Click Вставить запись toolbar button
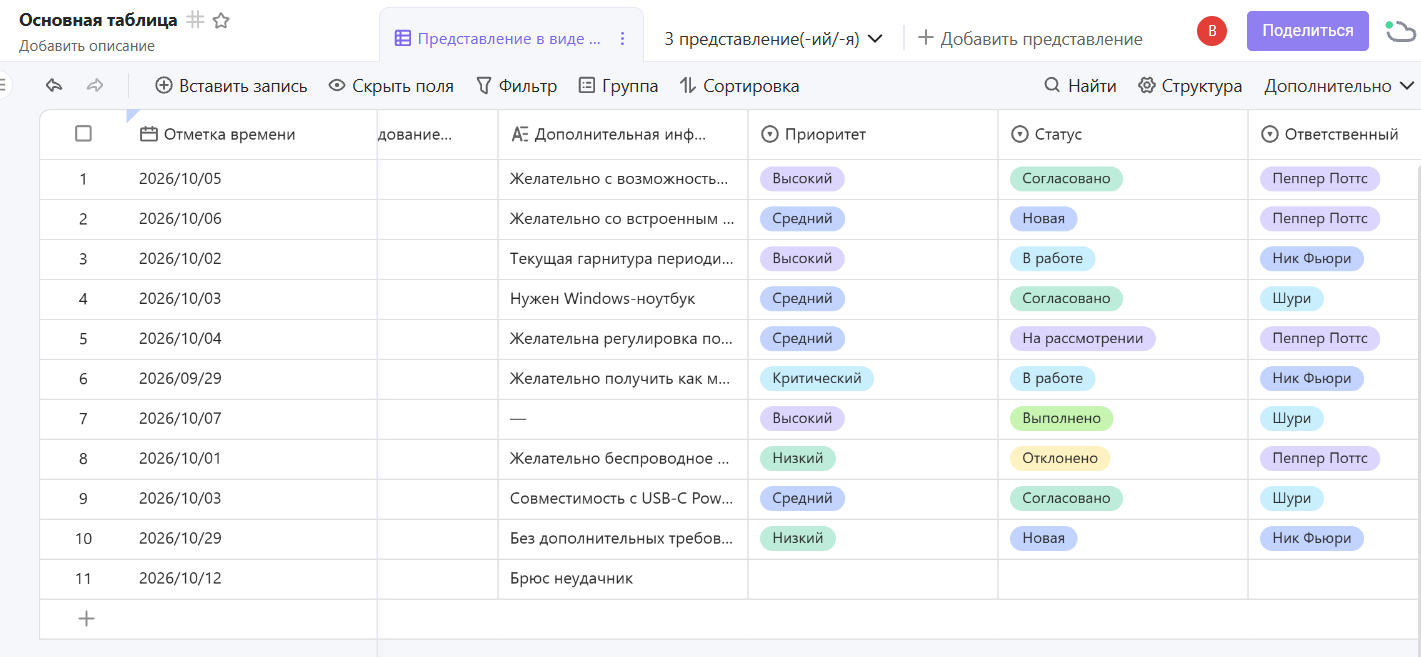The height and width of the screenshot is (657, 1421). 231,86
